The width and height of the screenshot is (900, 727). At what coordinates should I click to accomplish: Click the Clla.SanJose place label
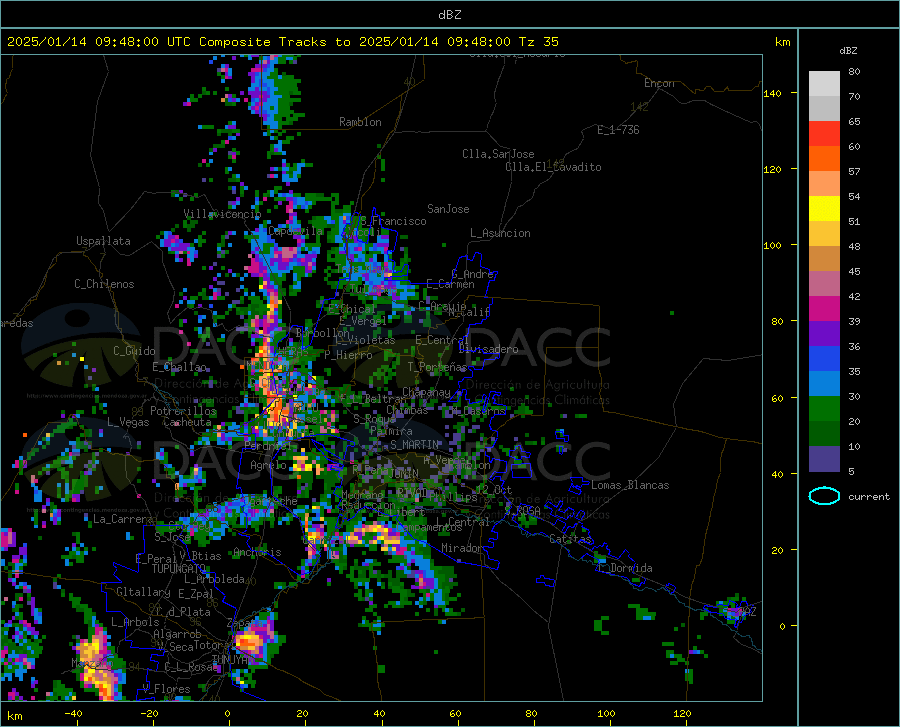tap(498, 154)
